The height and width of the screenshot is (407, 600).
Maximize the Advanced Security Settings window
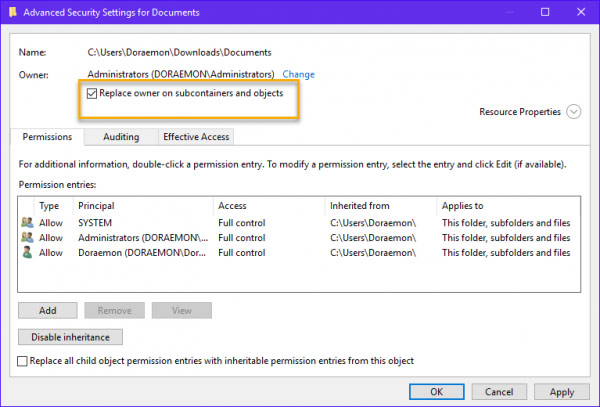click(x=545, y=12)
